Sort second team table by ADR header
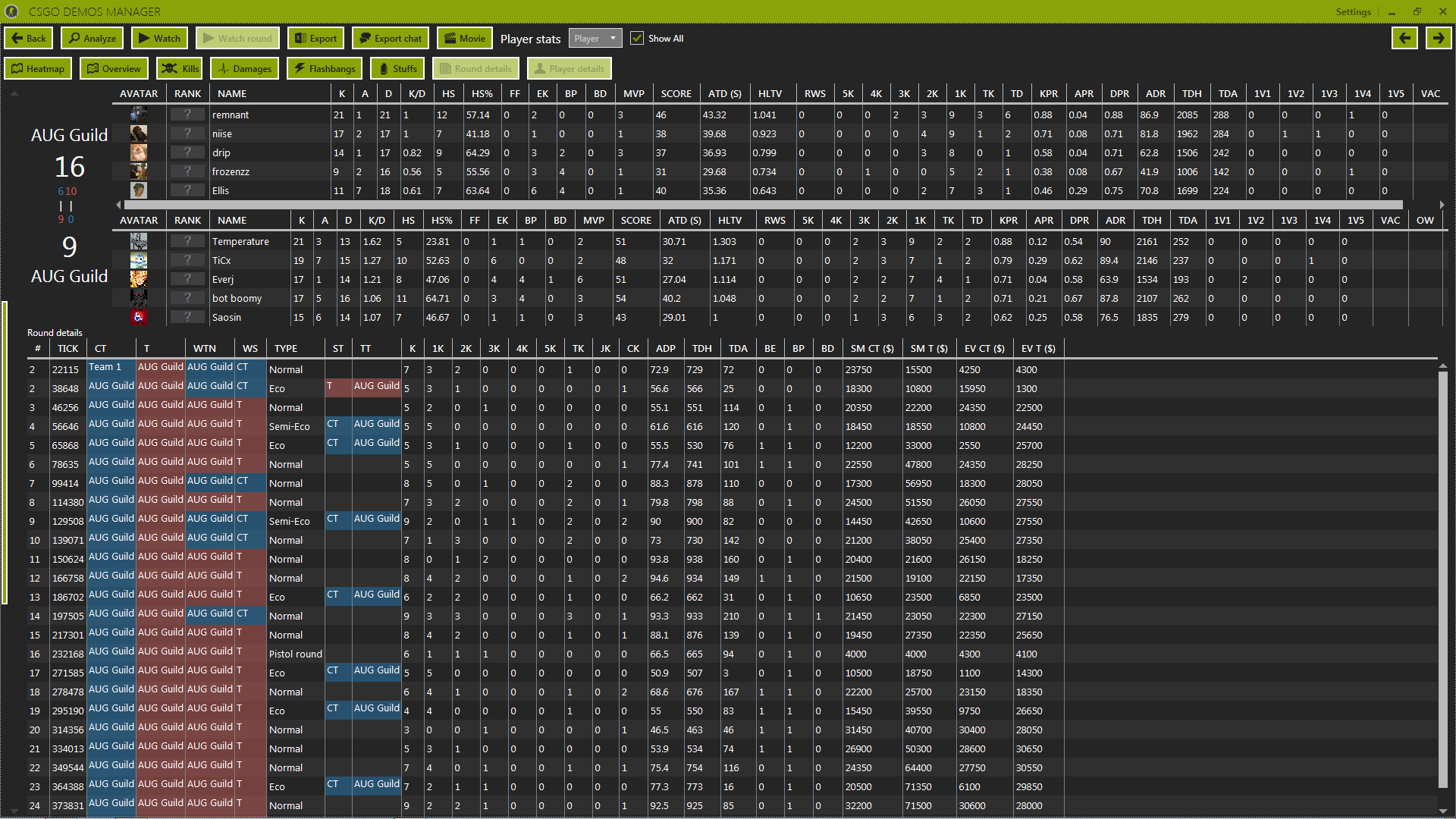The image size is (1456, 819). [x=1115, y=220]
